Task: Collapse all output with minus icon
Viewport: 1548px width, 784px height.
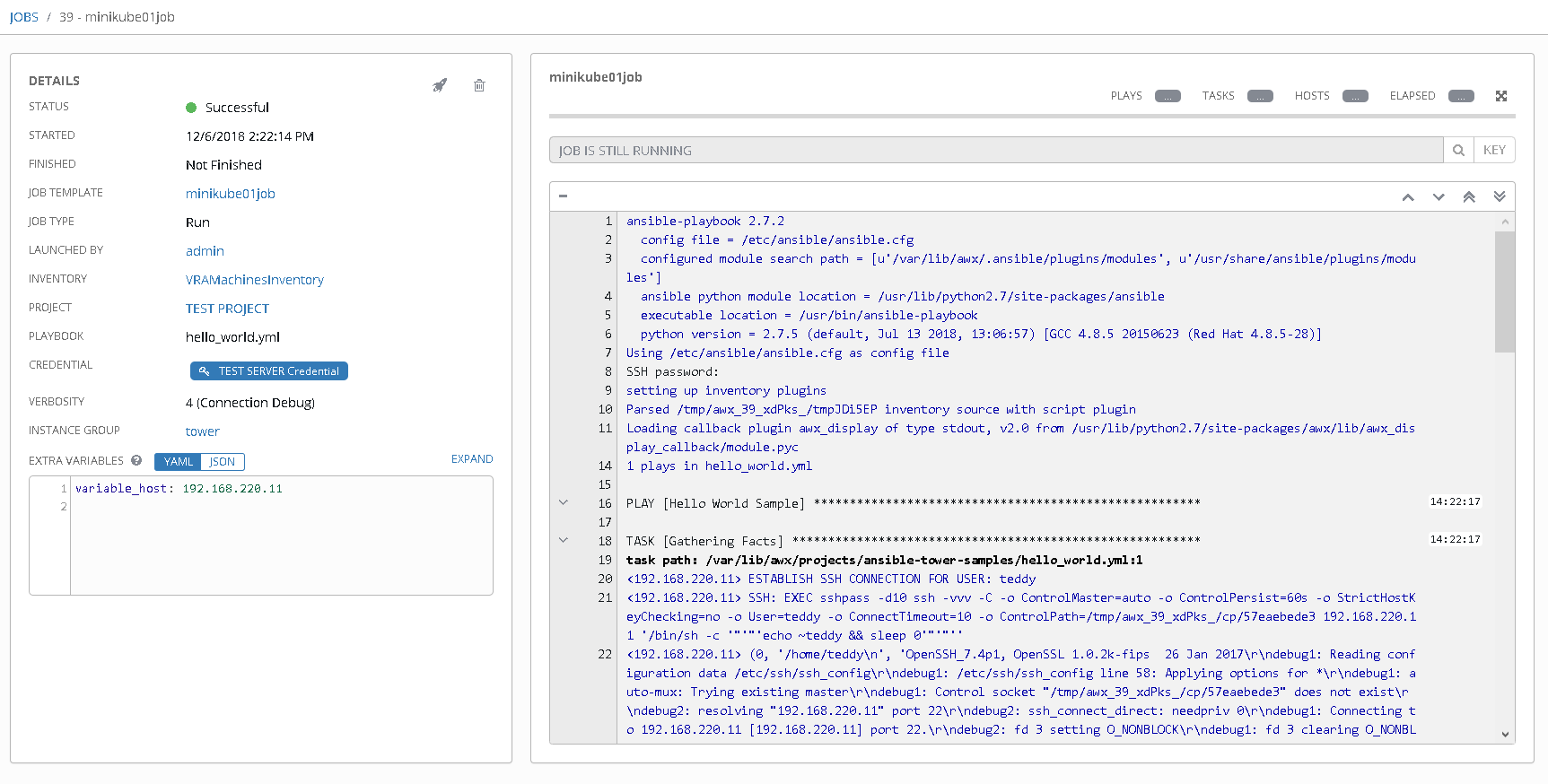Action: pos(563,196)
